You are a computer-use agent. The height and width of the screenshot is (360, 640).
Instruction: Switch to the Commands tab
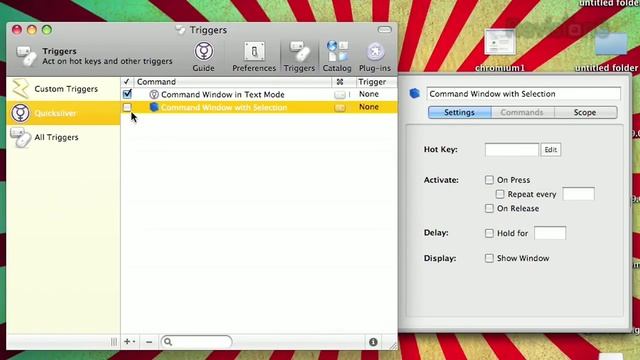(x=522, y=112)
